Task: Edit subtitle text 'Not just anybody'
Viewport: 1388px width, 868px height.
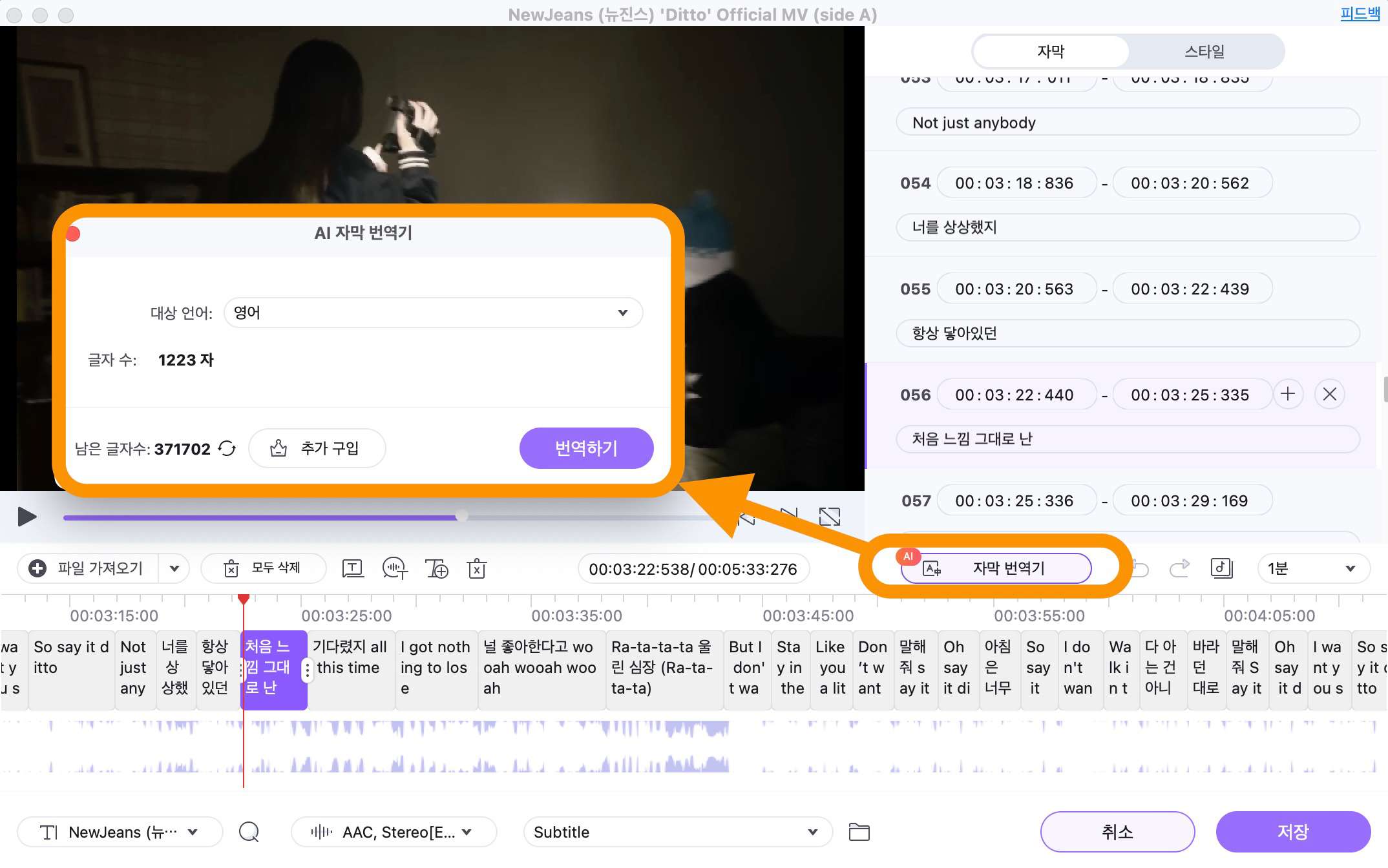Action: tap(1128, 122)
